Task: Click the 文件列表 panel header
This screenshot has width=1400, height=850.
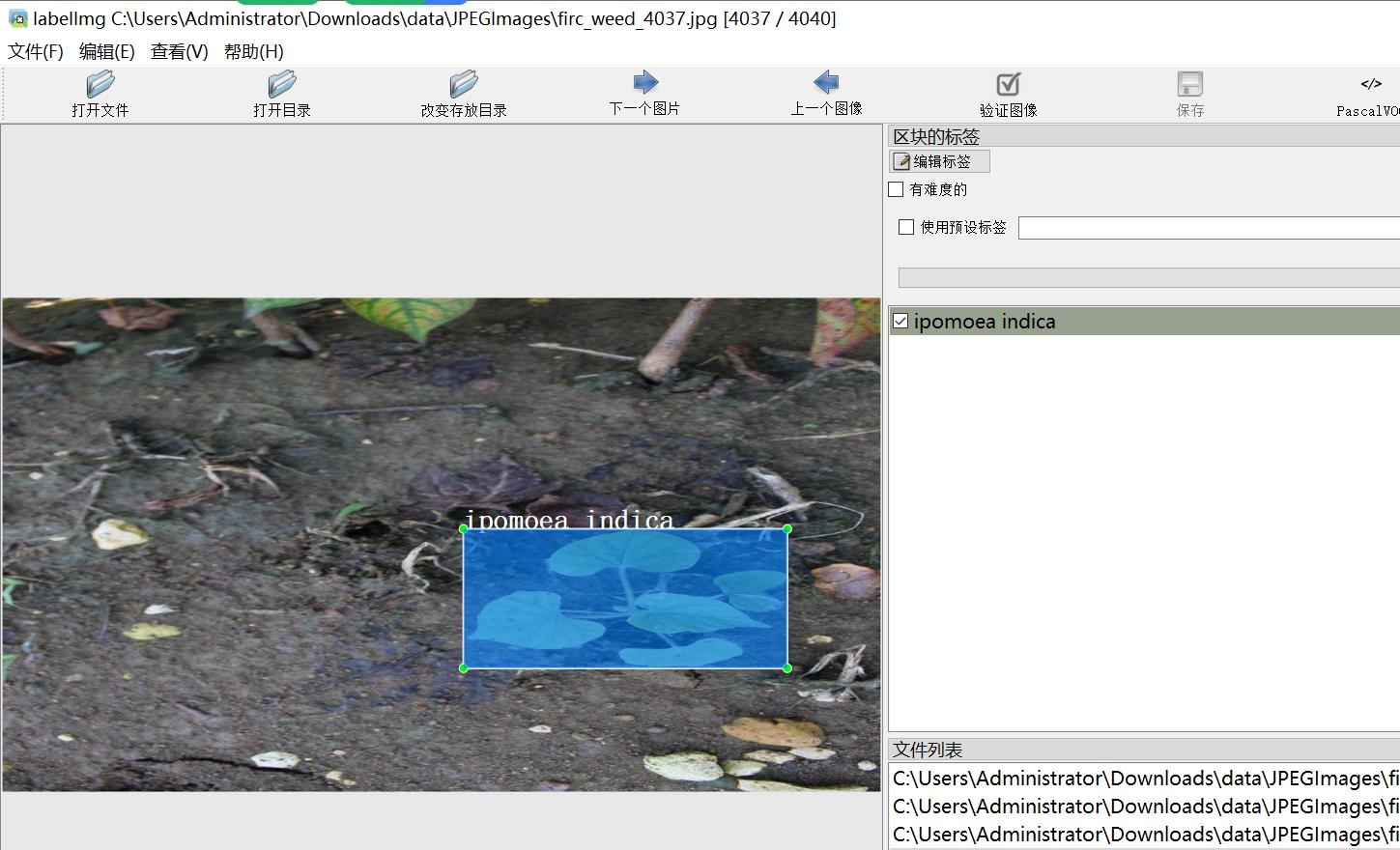Action: click(1144, 750)
